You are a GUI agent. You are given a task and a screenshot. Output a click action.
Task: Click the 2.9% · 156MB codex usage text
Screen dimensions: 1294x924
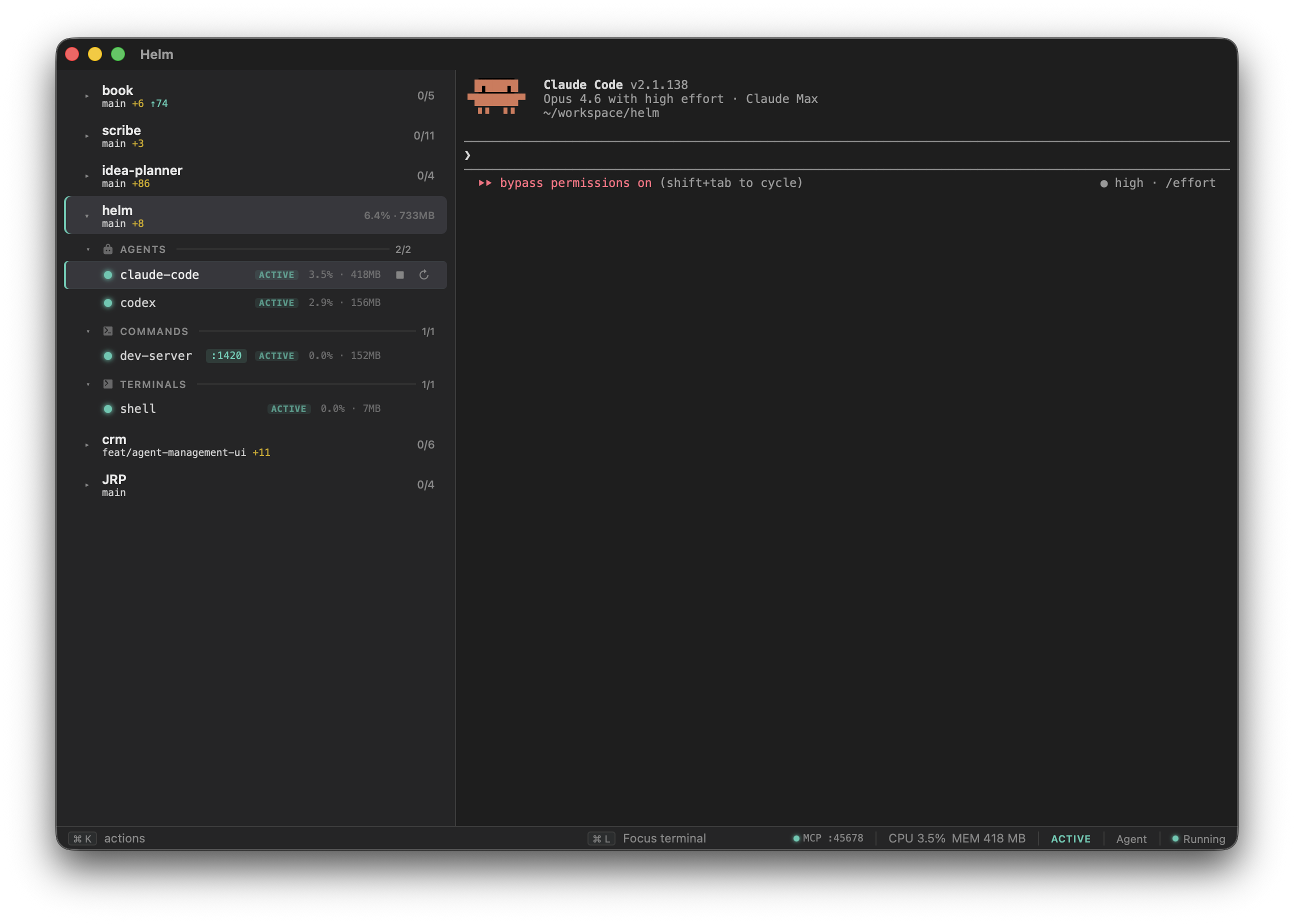click(344, 302)
